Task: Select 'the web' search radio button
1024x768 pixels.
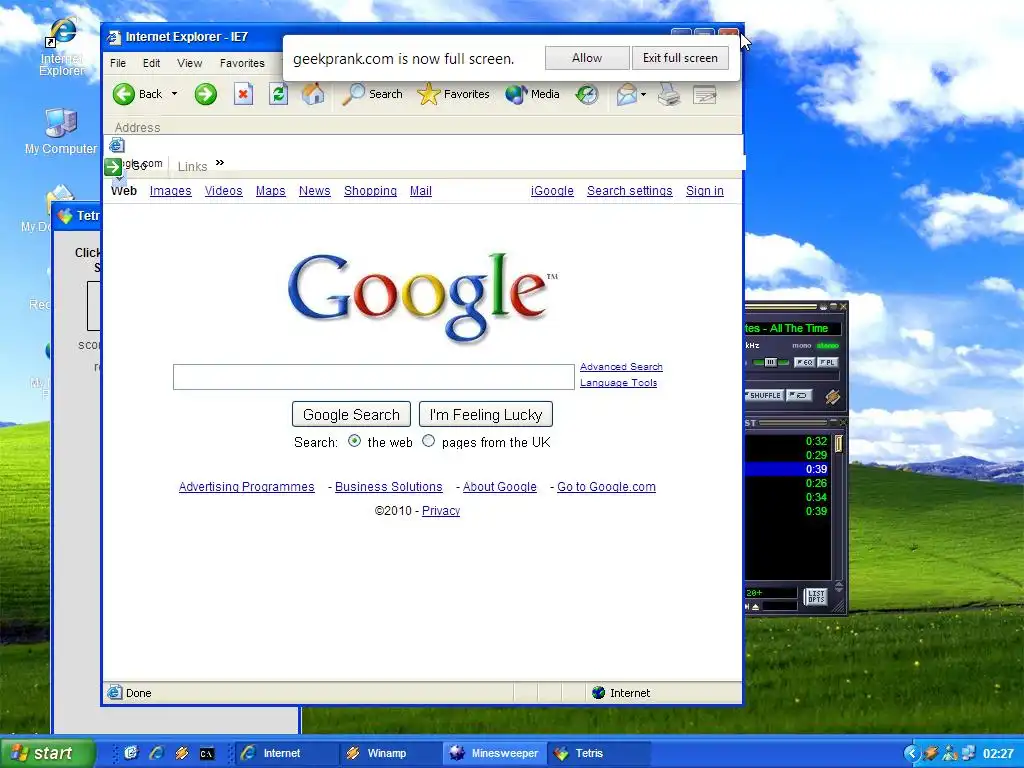Action: (x=355, y=441)
